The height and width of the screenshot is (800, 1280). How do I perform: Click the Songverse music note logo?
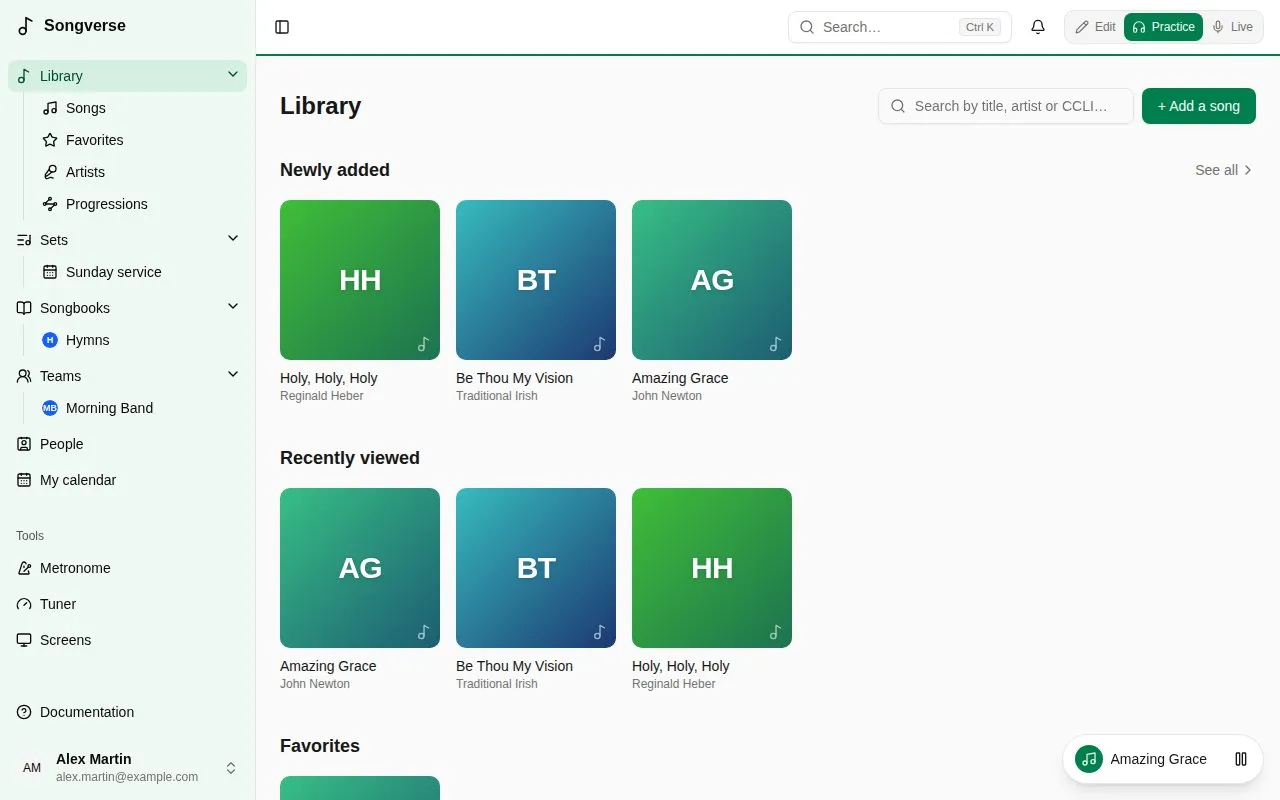coord(26,26)
